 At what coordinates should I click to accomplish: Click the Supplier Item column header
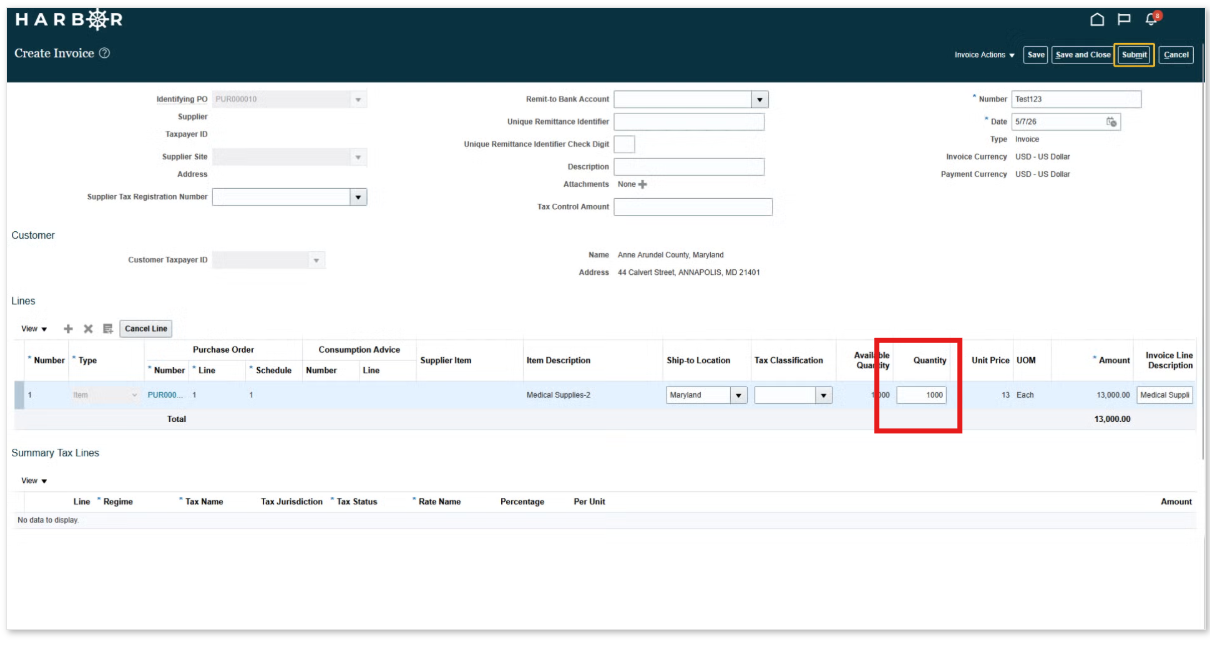(446, 360)
